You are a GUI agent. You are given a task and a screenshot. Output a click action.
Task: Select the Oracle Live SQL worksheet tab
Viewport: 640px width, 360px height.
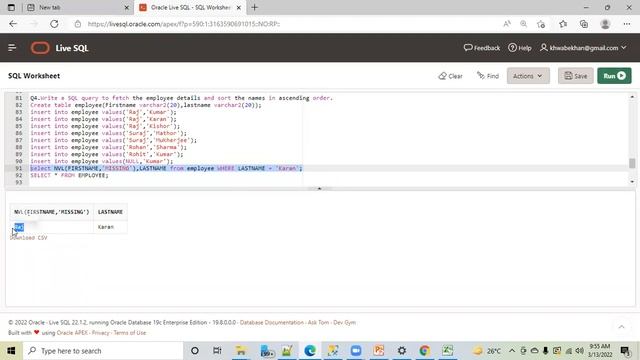190,7
